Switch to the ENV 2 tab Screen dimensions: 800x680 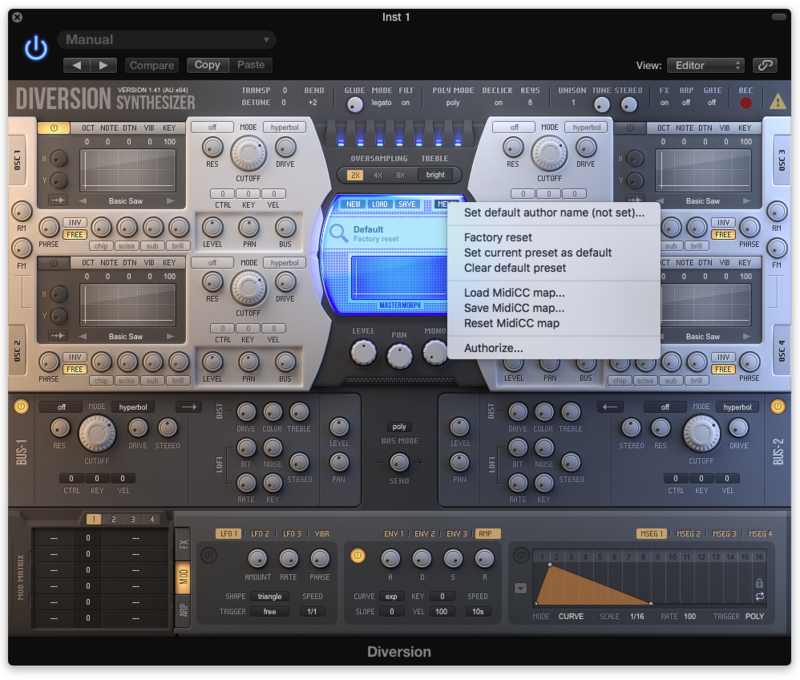click(424, 534)
